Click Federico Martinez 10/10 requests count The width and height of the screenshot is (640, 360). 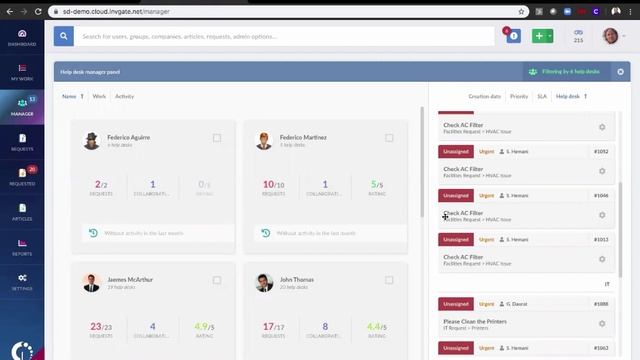pyautogui.click(x=273, y=187)
